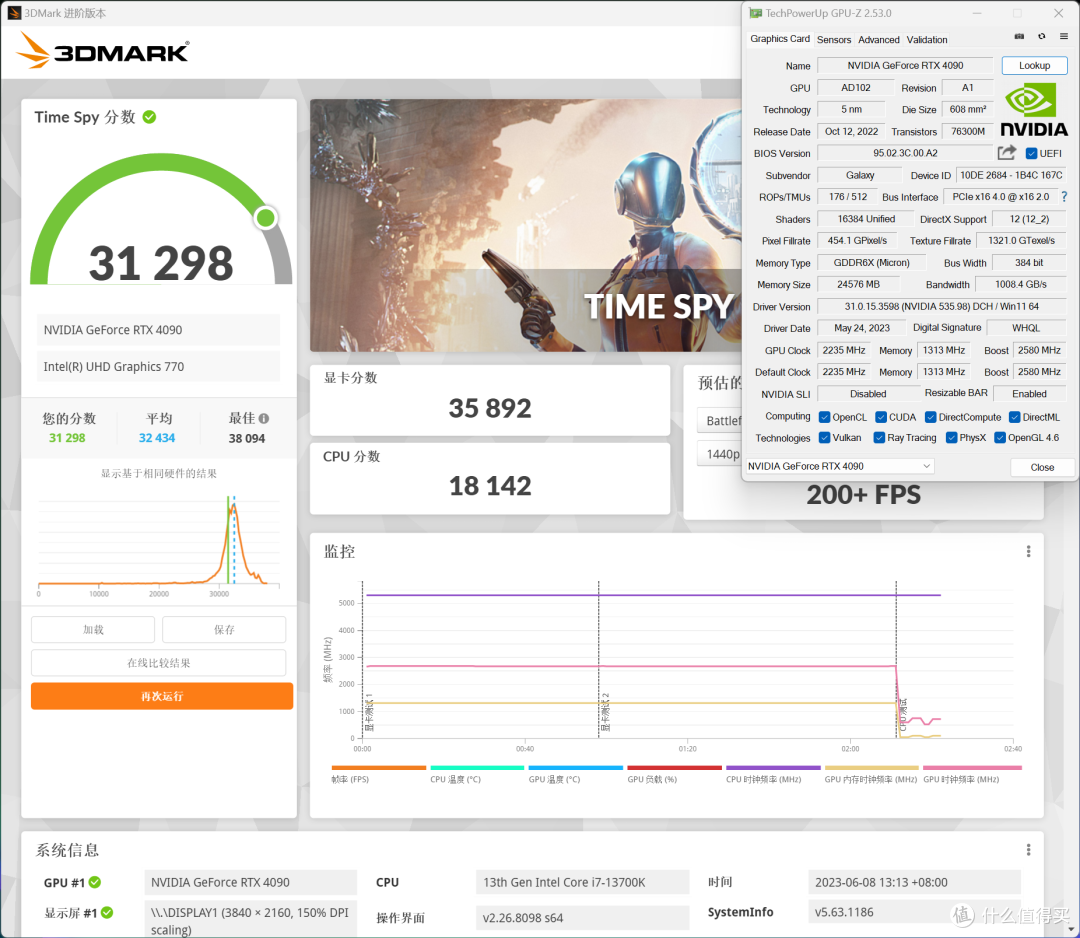The width and height of the screenshot is (1080, 938).
Task: Click the Lookup button in GPU-Z
Action: pyautogui.click(x=1034, y=65)
